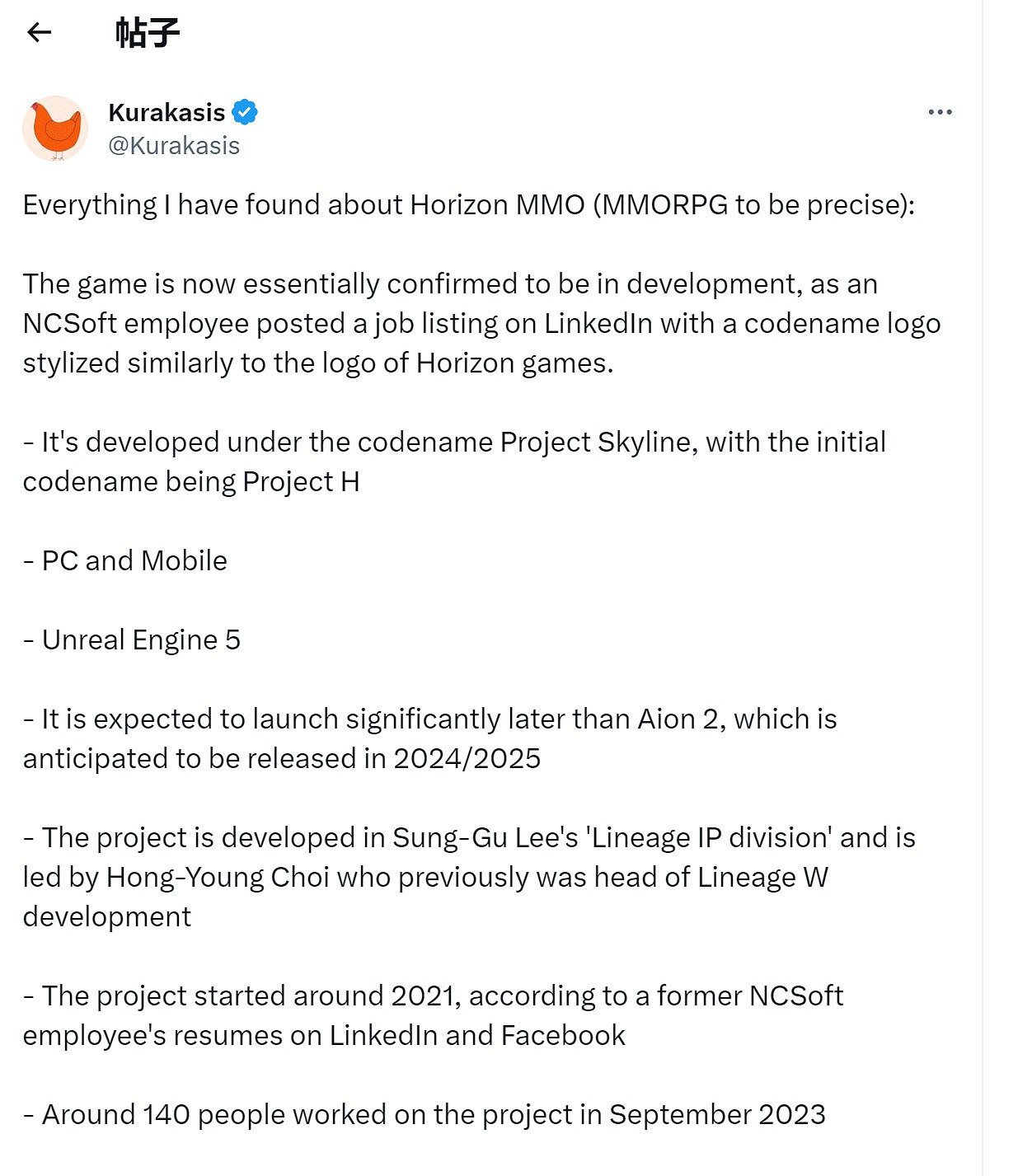Click the bullet mentioning Aion 2 launch
The height and width of the screenshot is (1176, 1018).
429,719
